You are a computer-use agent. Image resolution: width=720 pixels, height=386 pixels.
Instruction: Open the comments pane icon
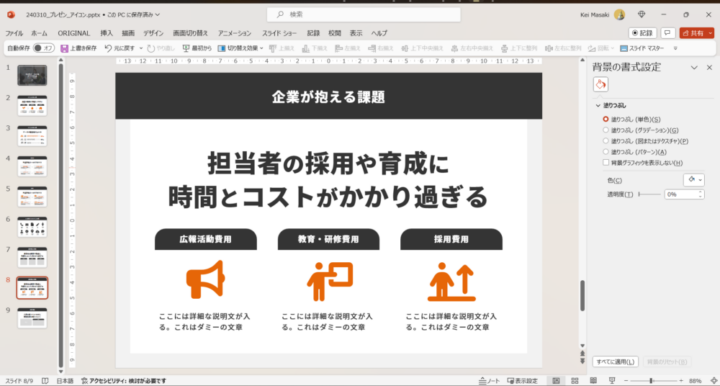pyautogui.click(x=667, y=33)
